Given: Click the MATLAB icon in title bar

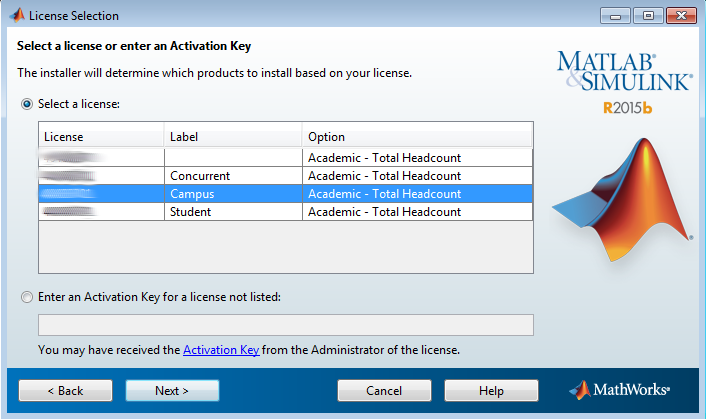Looking at the screenshot, I should pos(17,15).
